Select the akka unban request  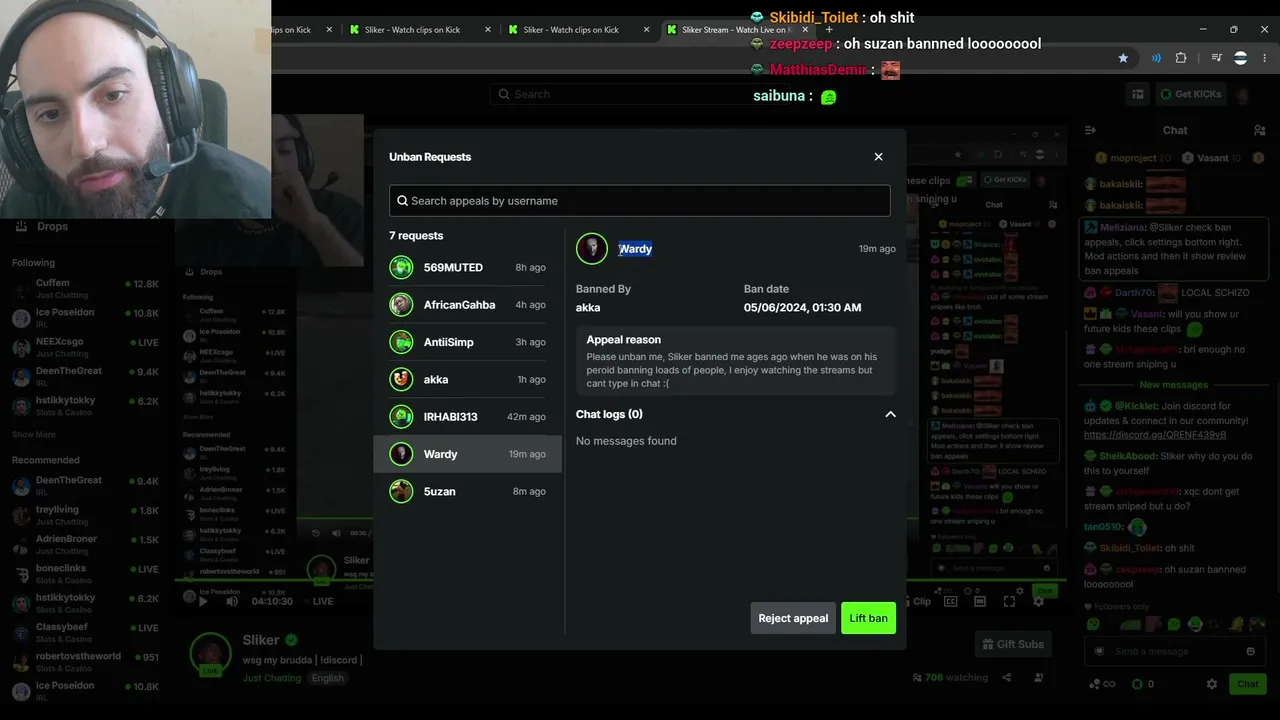(467, 380)
